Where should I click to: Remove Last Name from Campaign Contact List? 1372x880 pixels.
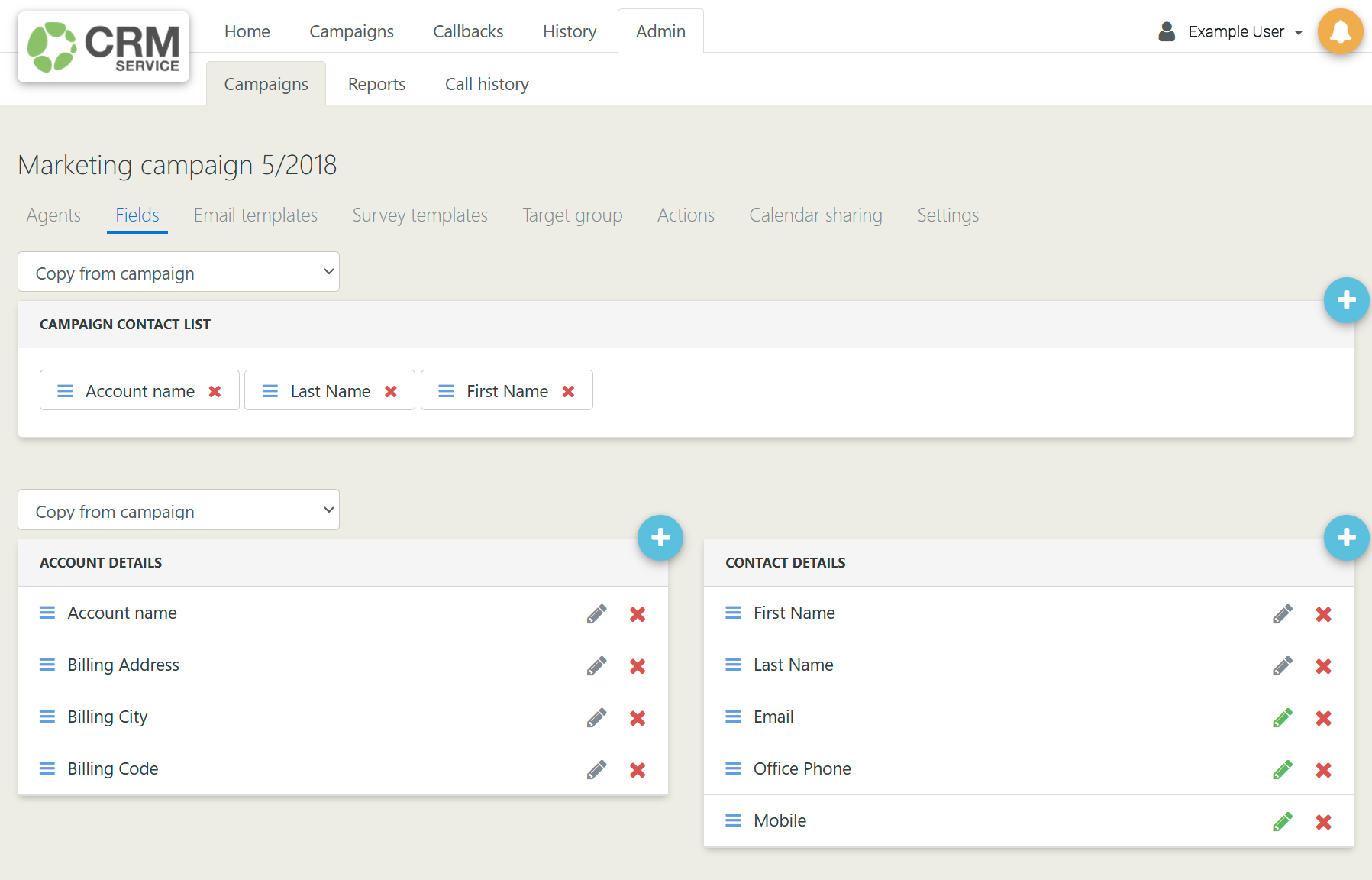click(x=391, y=390)
